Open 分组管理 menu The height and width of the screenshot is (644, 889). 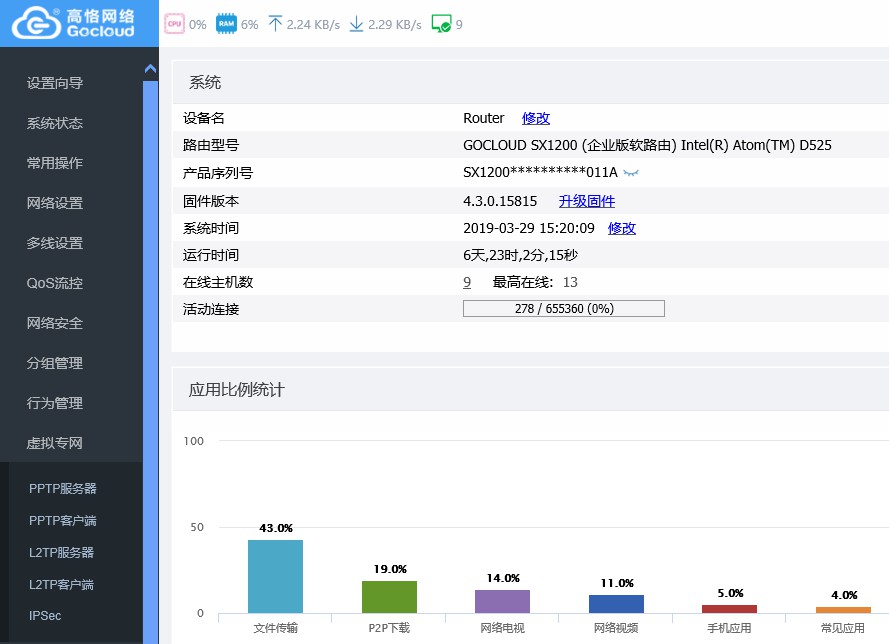[55, 363]
